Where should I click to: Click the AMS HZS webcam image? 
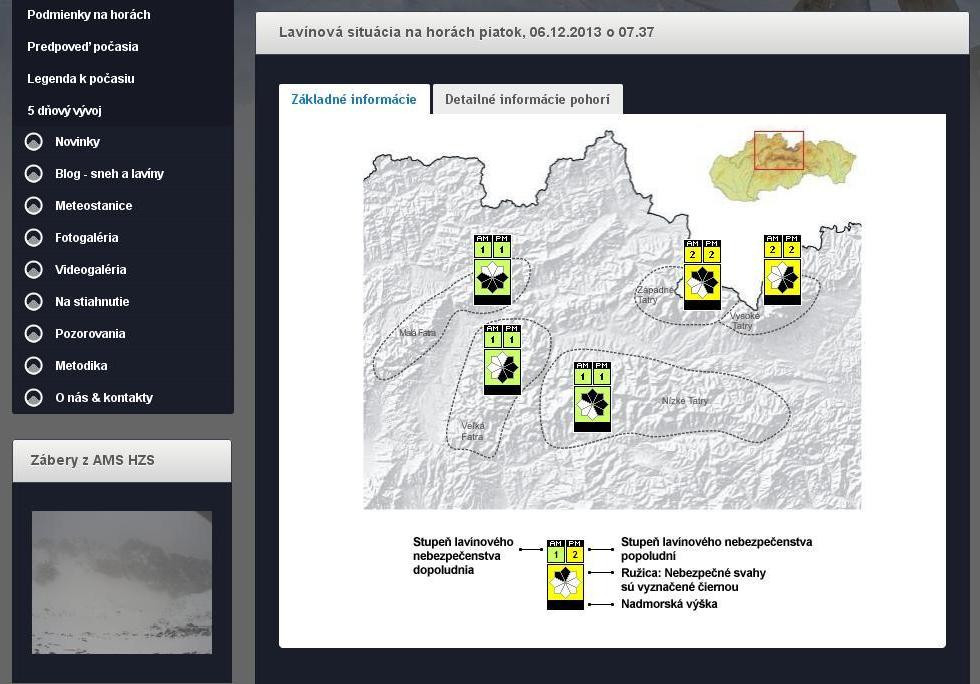(122, 582)
